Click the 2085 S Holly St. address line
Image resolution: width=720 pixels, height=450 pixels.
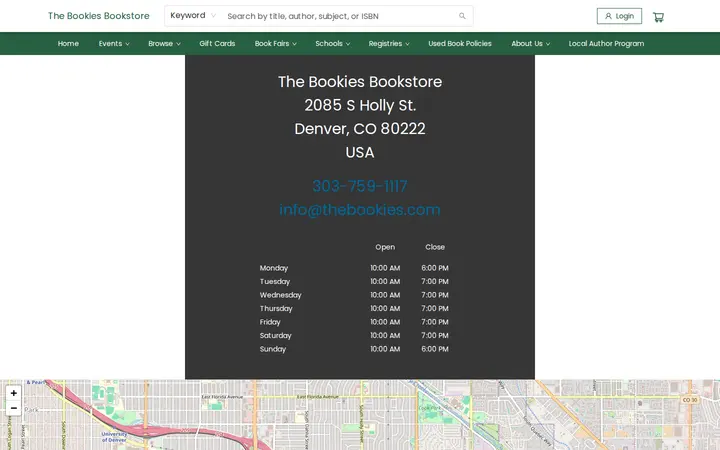coord(360,105)
